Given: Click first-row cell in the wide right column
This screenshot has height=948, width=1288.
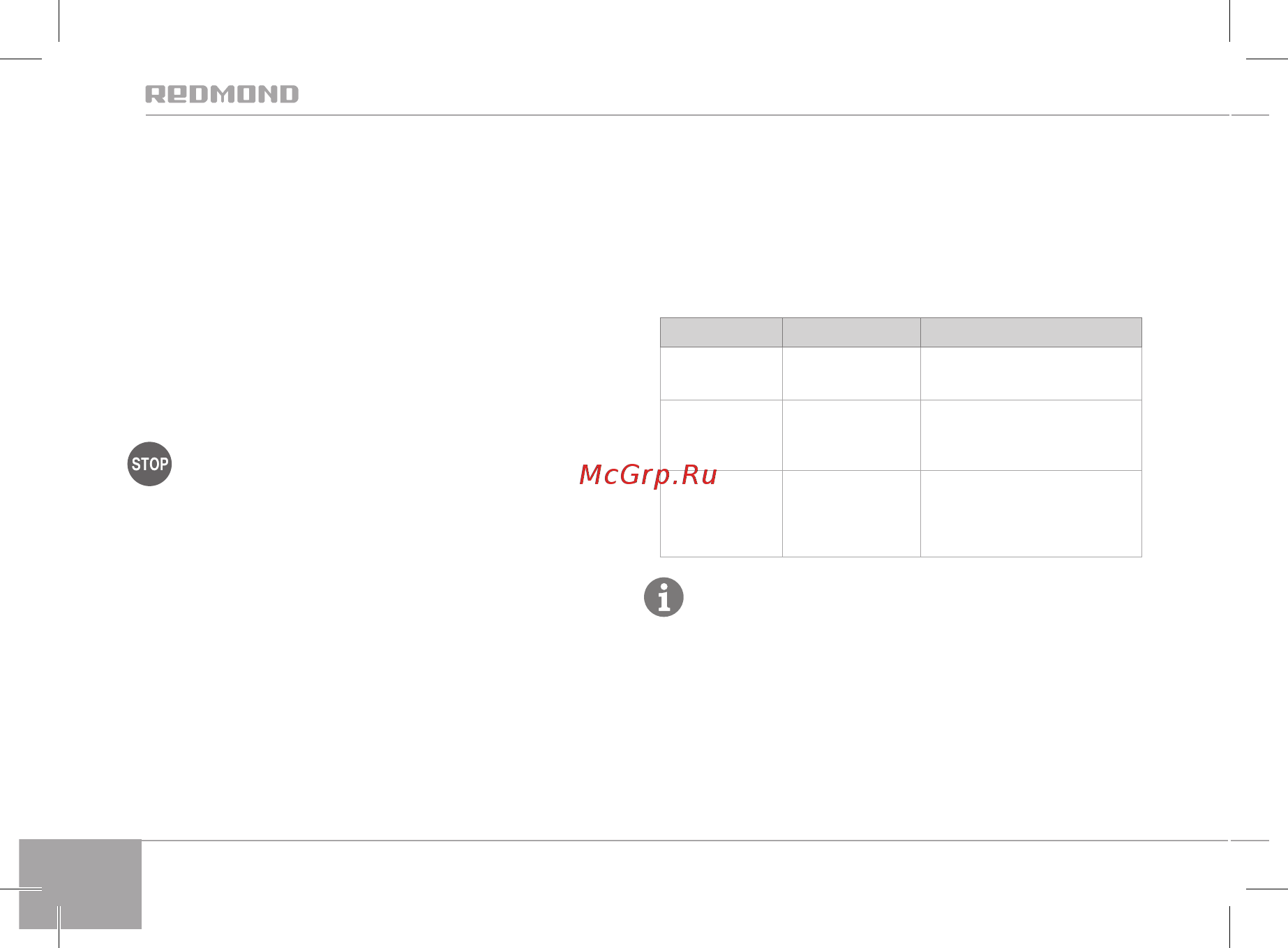Looking at the screenshot, I should (x=1031, y=373).
